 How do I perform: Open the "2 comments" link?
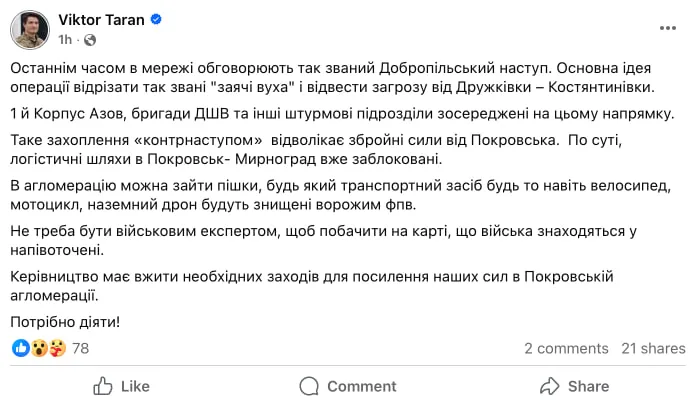tap(566, 348)
